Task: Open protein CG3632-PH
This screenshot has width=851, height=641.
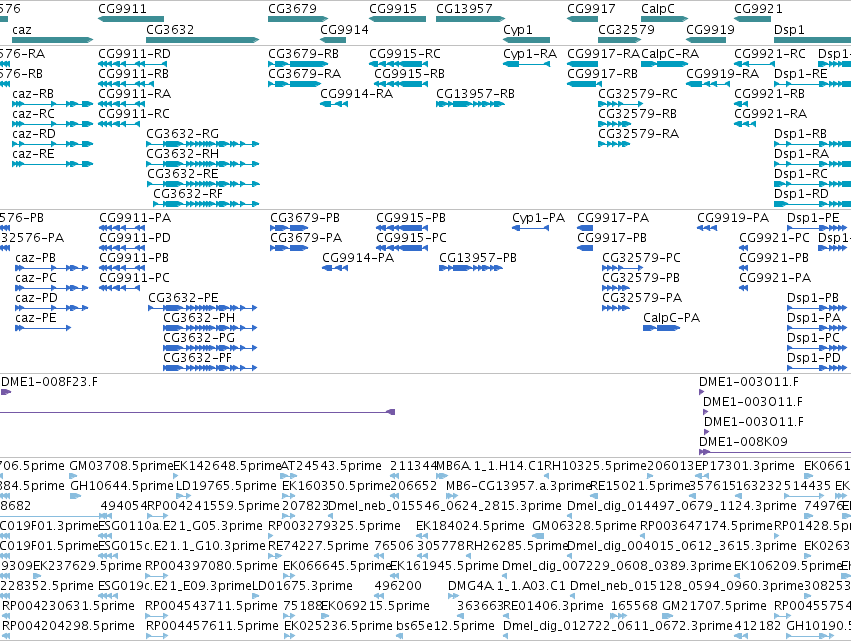Action: pyautogui.click(x=199, y=318)
